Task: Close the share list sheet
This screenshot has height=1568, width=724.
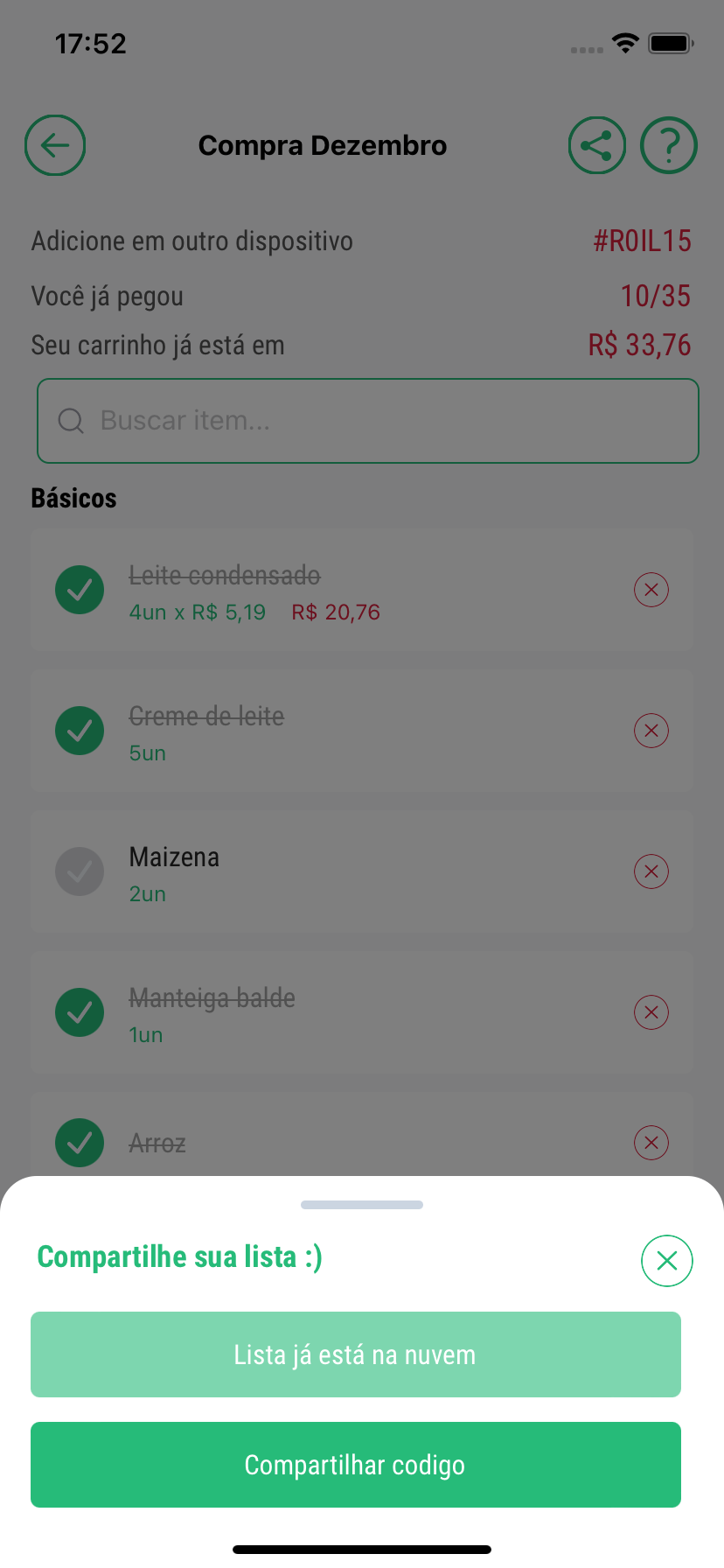Action: coord(667,1261)
